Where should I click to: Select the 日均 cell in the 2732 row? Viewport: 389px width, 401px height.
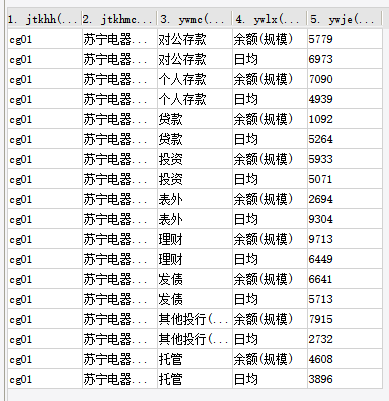tap(269, 339)
